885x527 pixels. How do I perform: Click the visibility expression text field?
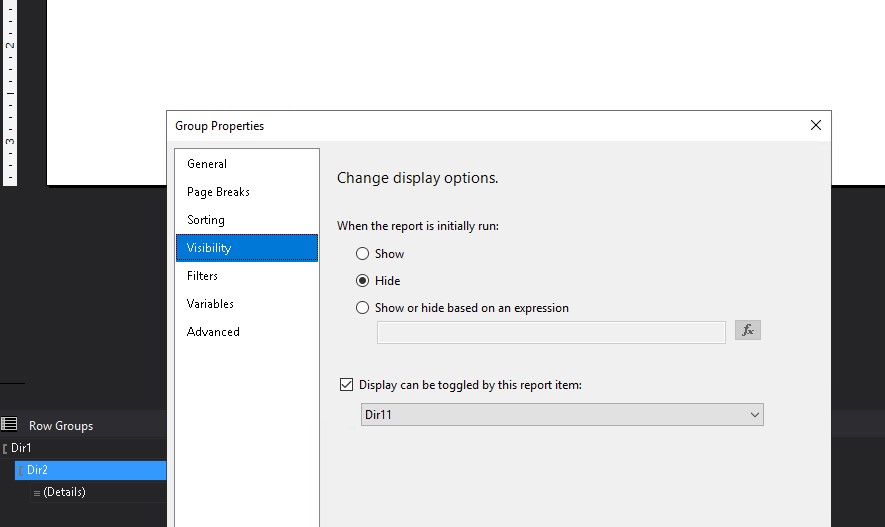click(551, 332)
